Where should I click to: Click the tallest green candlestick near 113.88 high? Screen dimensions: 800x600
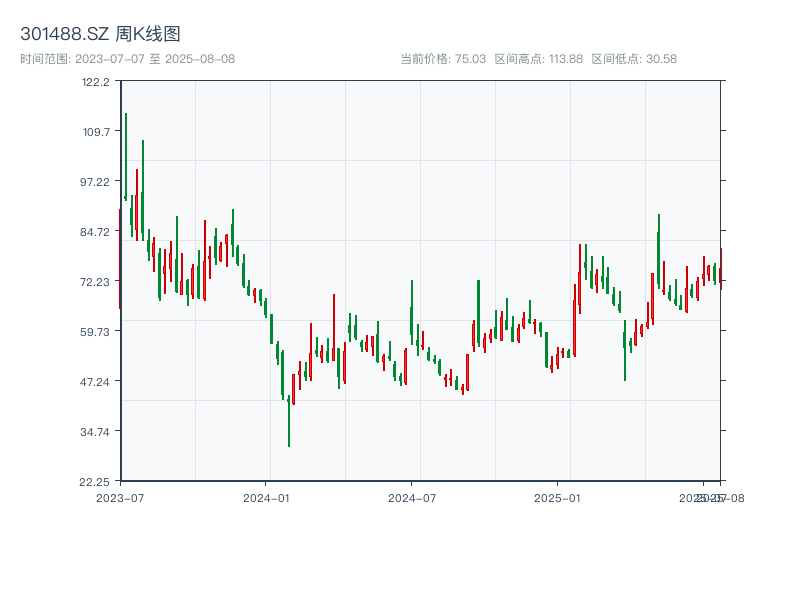126,157
